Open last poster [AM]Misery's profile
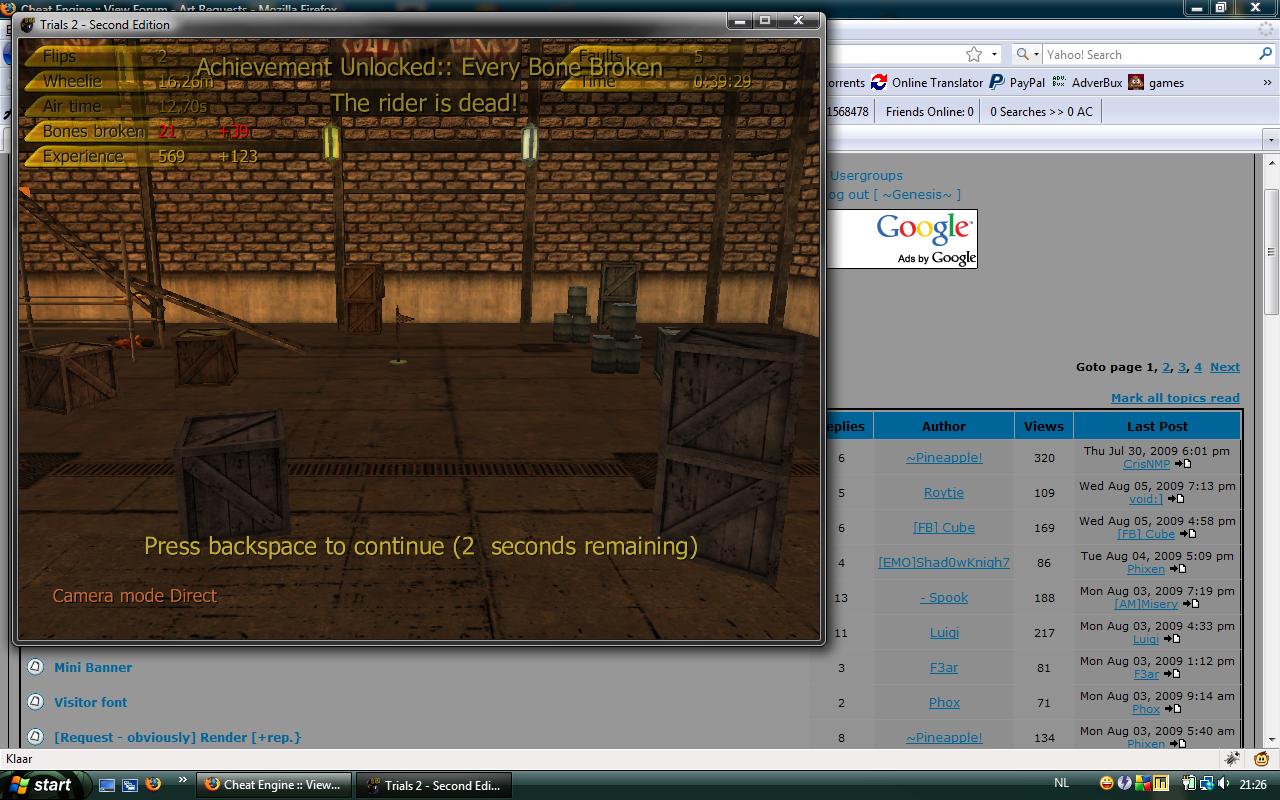 (x=1146, y=604)
